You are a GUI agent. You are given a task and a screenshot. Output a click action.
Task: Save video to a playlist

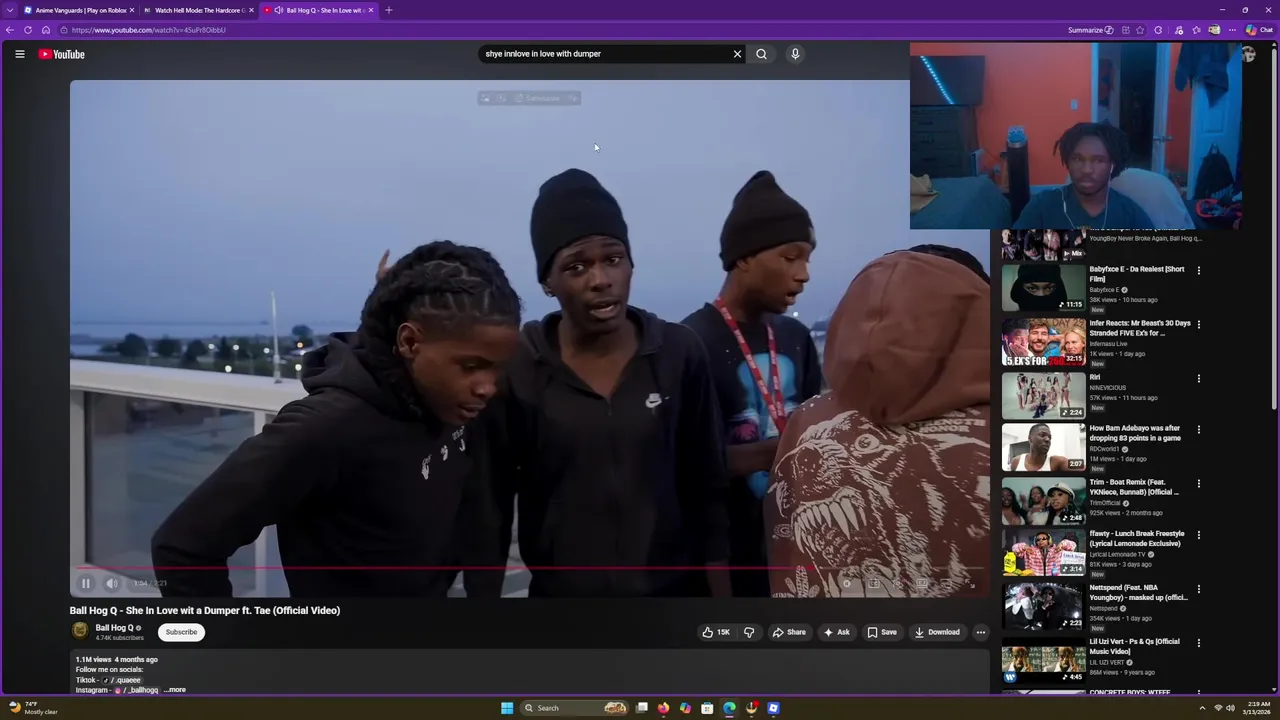coord(882,632)
